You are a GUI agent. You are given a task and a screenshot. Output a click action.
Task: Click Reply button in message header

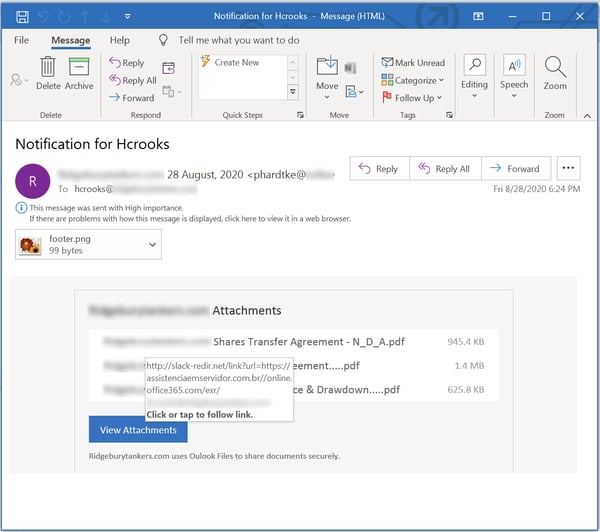377,169
